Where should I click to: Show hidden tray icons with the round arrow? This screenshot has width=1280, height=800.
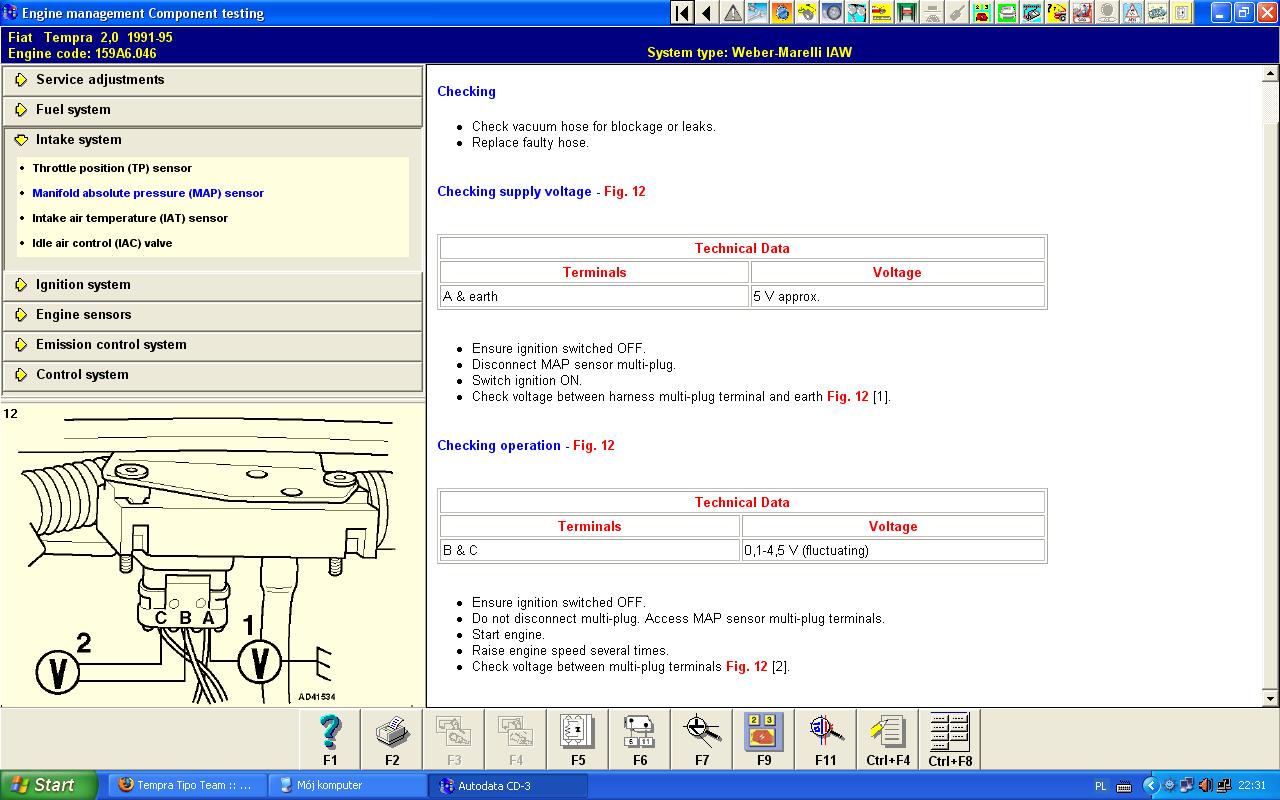pos(1150,786)
